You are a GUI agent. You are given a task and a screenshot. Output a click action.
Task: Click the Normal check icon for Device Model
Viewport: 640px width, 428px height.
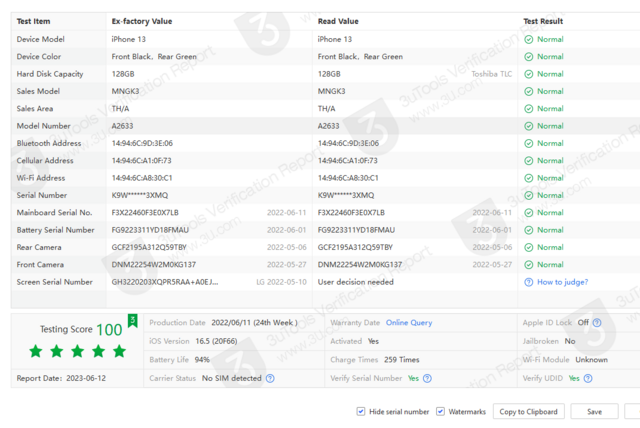click(x=529, y=39)
